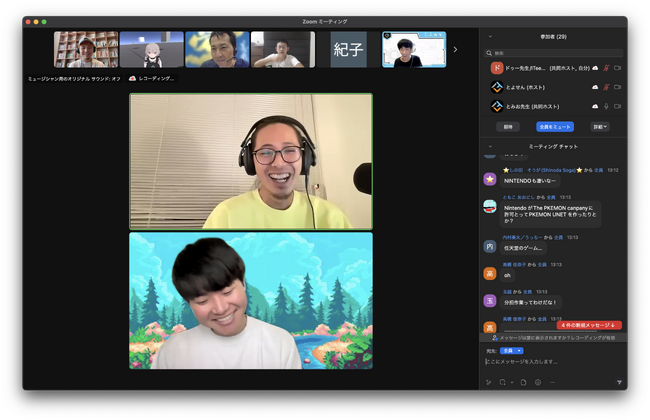650x420 pixels.
Task: Select bookshelf participant video thumbnail
Action: [x=86, y=49]
